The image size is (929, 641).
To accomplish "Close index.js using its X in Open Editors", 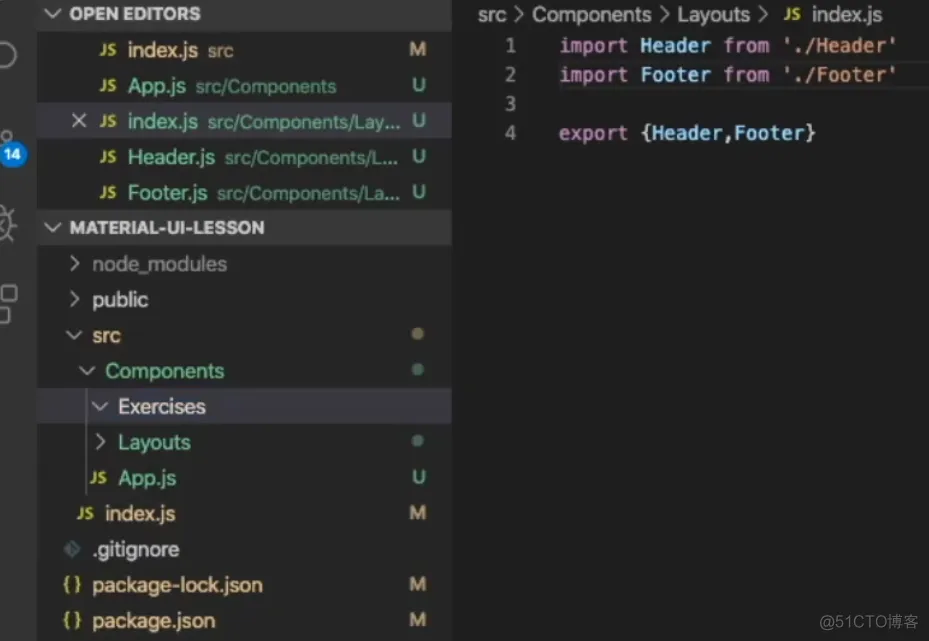I will click(x=79, y=121).
